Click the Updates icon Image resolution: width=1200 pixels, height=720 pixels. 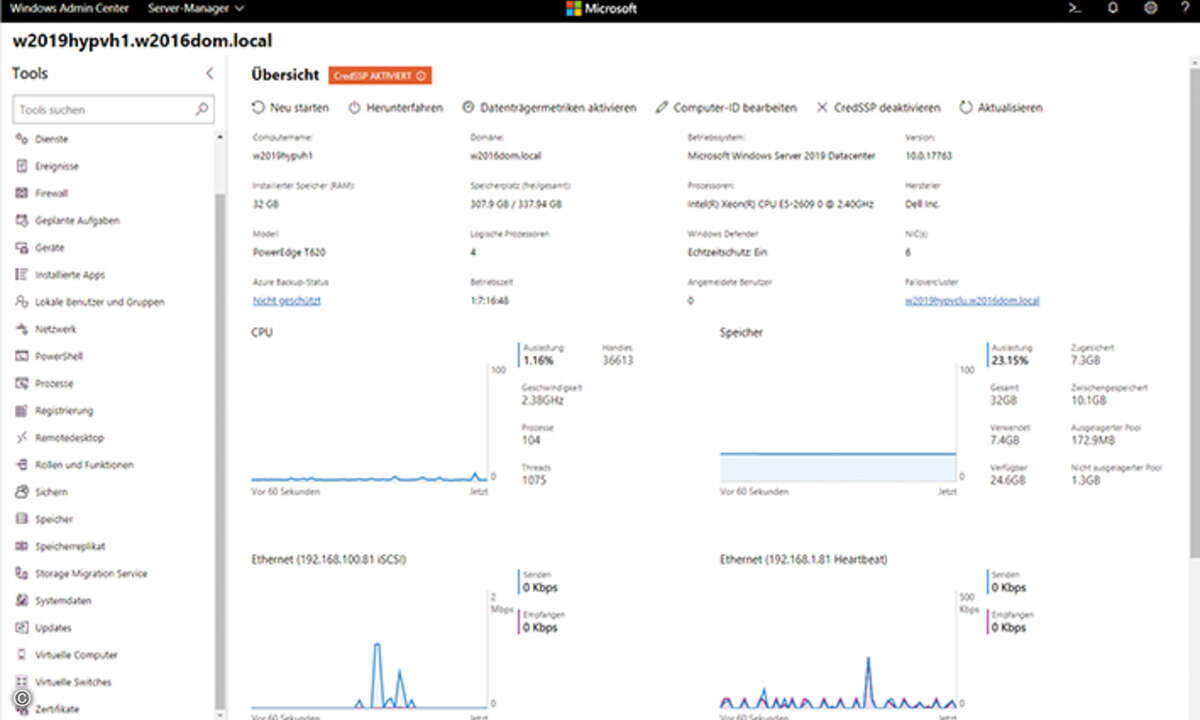coord(22,628)
